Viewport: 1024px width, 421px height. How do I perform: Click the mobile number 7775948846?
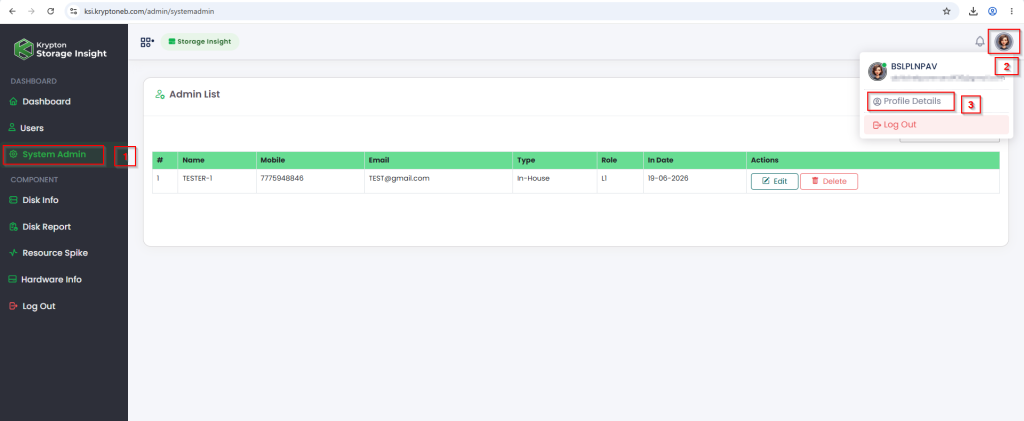click(282, 178)
